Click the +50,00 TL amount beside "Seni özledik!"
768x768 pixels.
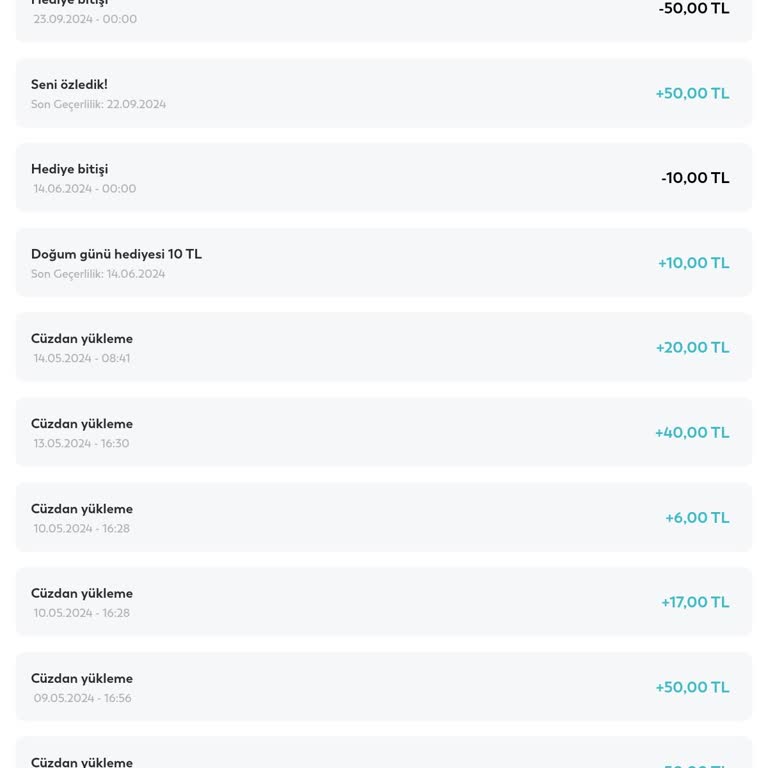point(692,93)
